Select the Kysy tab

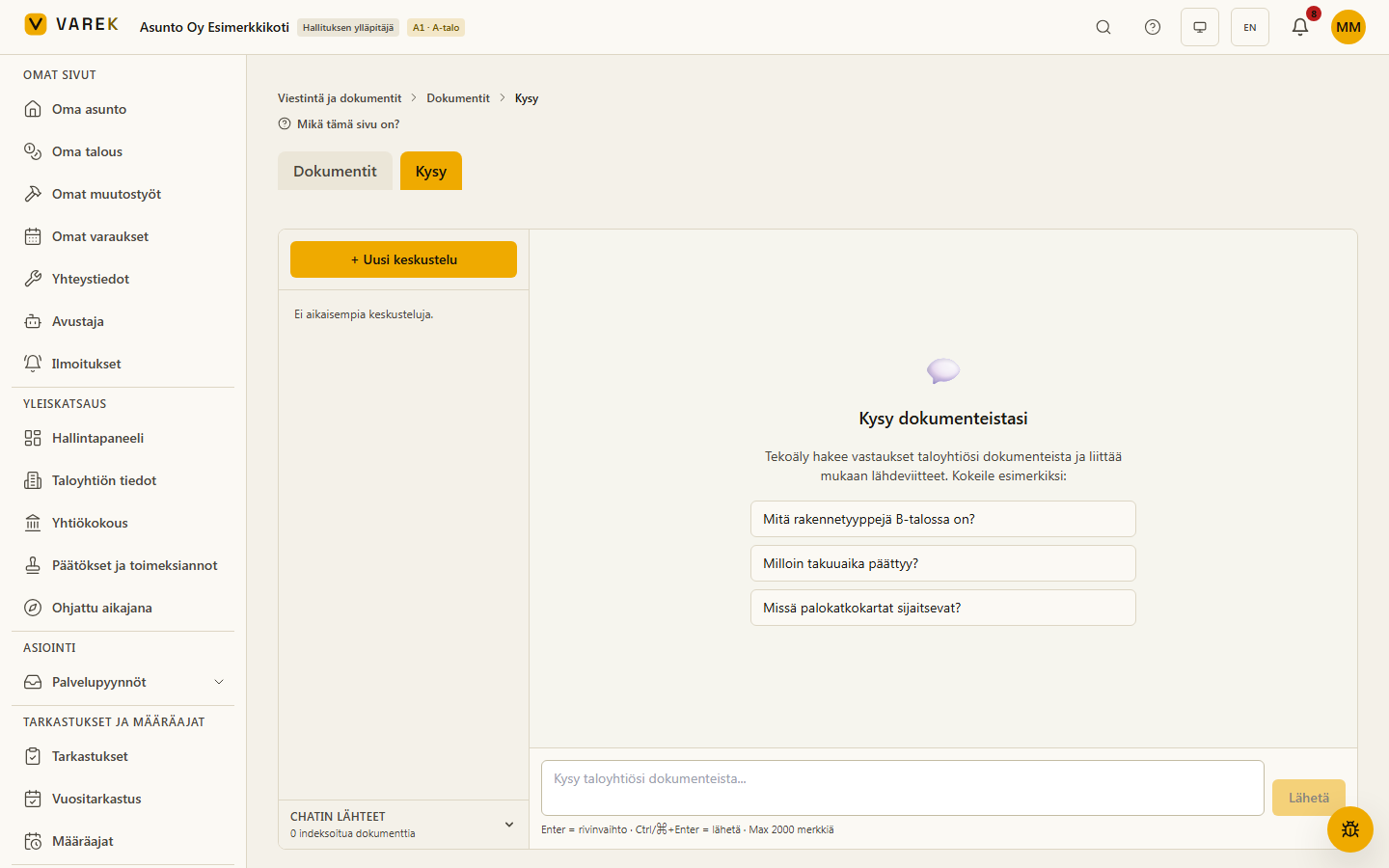(x=431, y=171)
